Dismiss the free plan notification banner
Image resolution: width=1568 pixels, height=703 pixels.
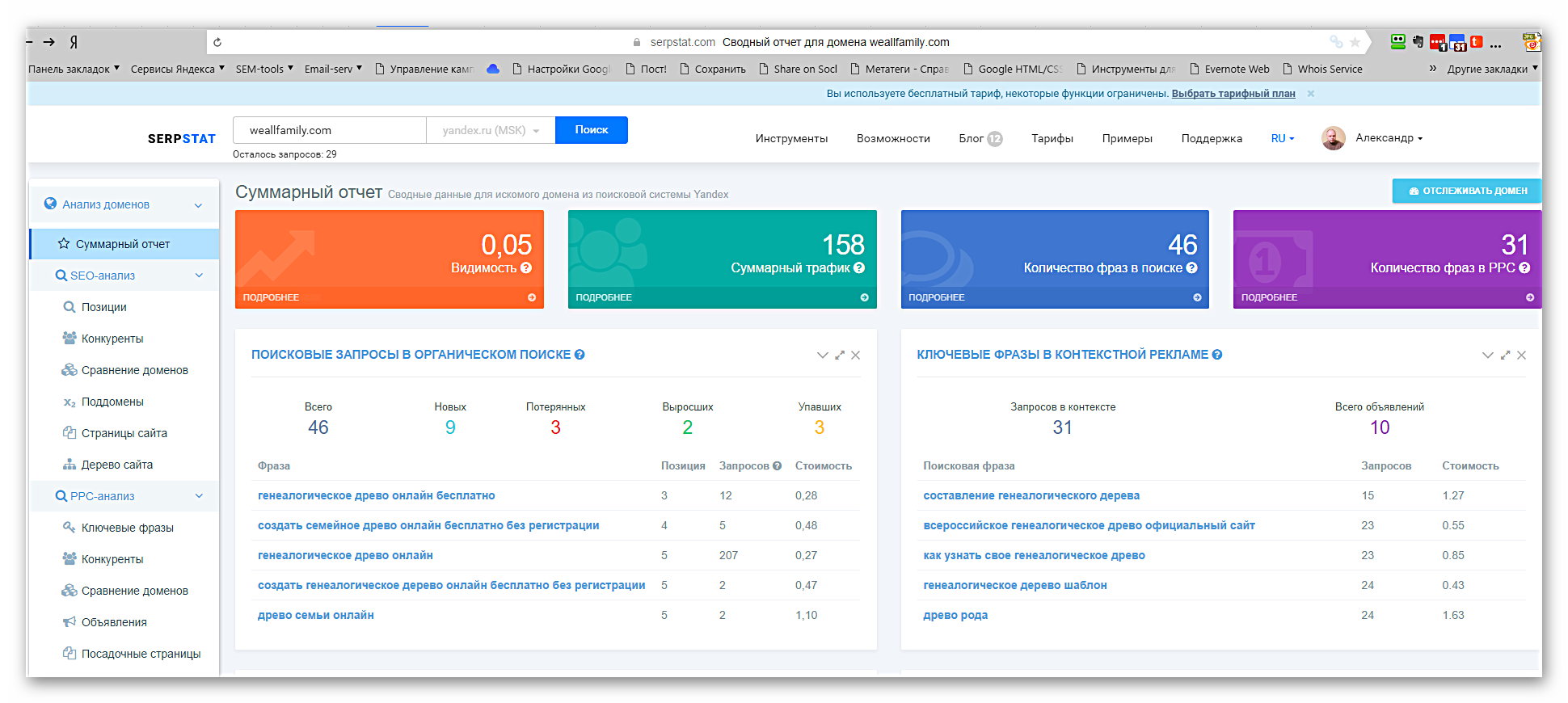1311,94
